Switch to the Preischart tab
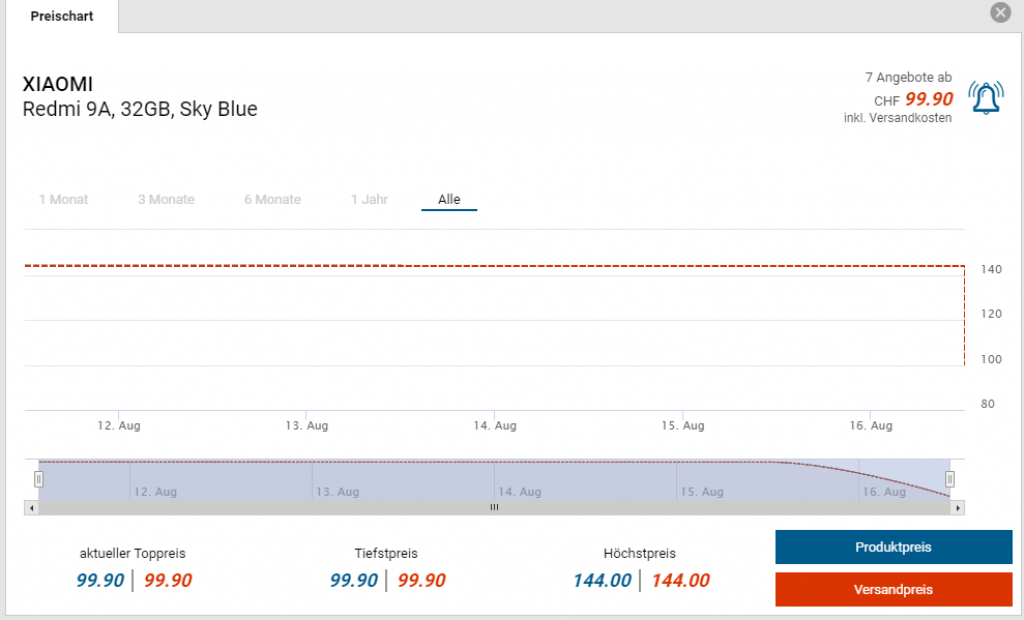 pyautogui.click(x=62, y=17)
